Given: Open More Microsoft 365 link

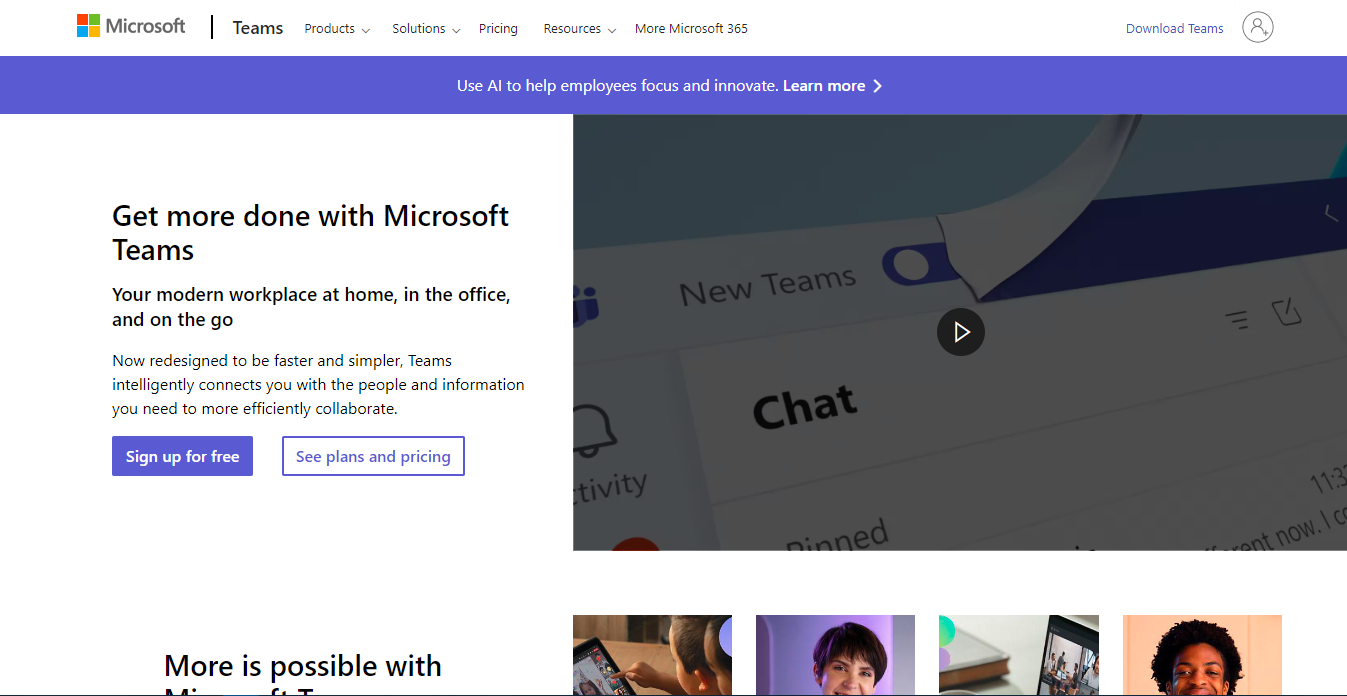Looking at the screenshot, I should [691, 29].
